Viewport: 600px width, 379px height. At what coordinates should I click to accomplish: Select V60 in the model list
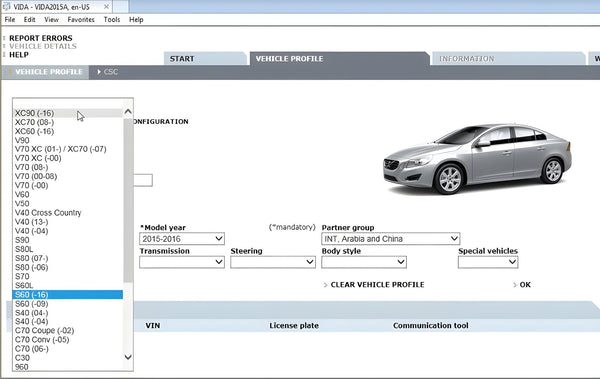[x=68, y=194]
